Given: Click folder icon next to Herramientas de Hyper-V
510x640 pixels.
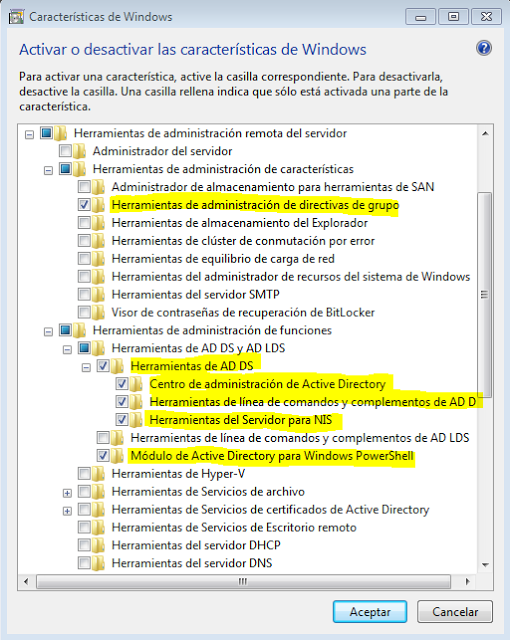Looking at the screenshot, I should click(x=98, y=473).
